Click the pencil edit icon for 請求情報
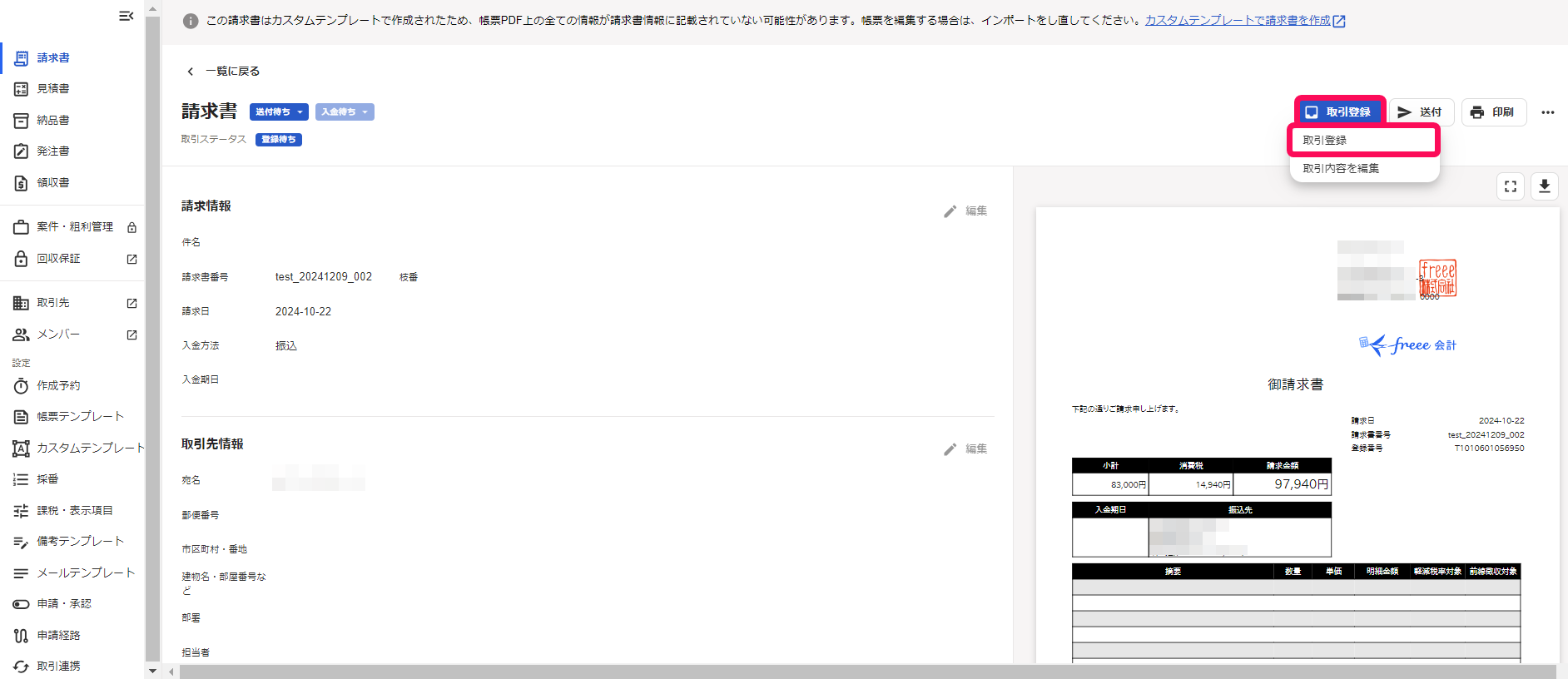Viewport: 1568px width, 679px height. pyautogui.click(x=950, y=211)
